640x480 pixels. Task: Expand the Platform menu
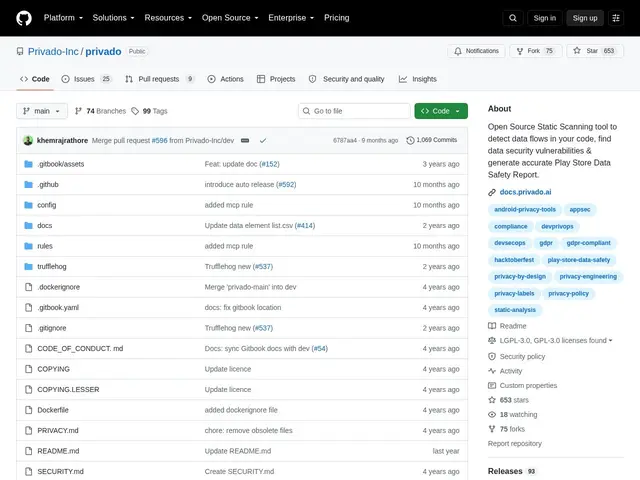(63, 18)
